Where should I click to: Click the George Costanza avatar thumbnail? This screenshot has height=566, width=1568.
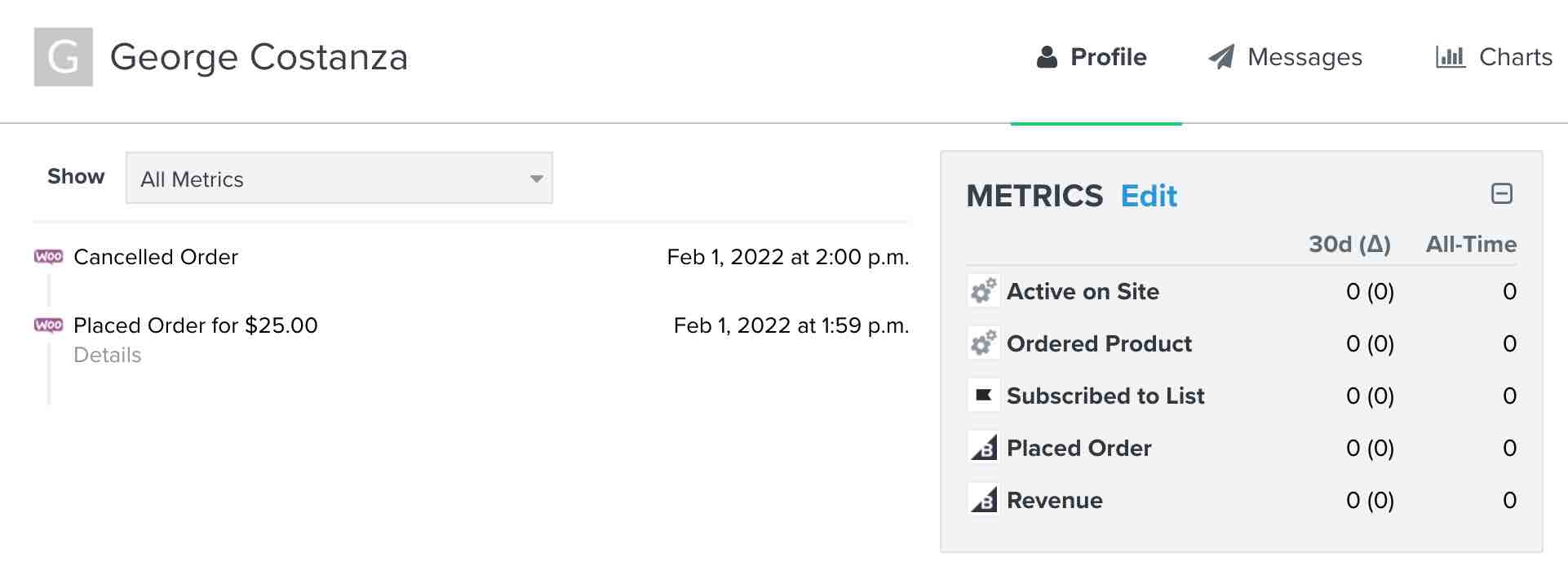(63, 57)
